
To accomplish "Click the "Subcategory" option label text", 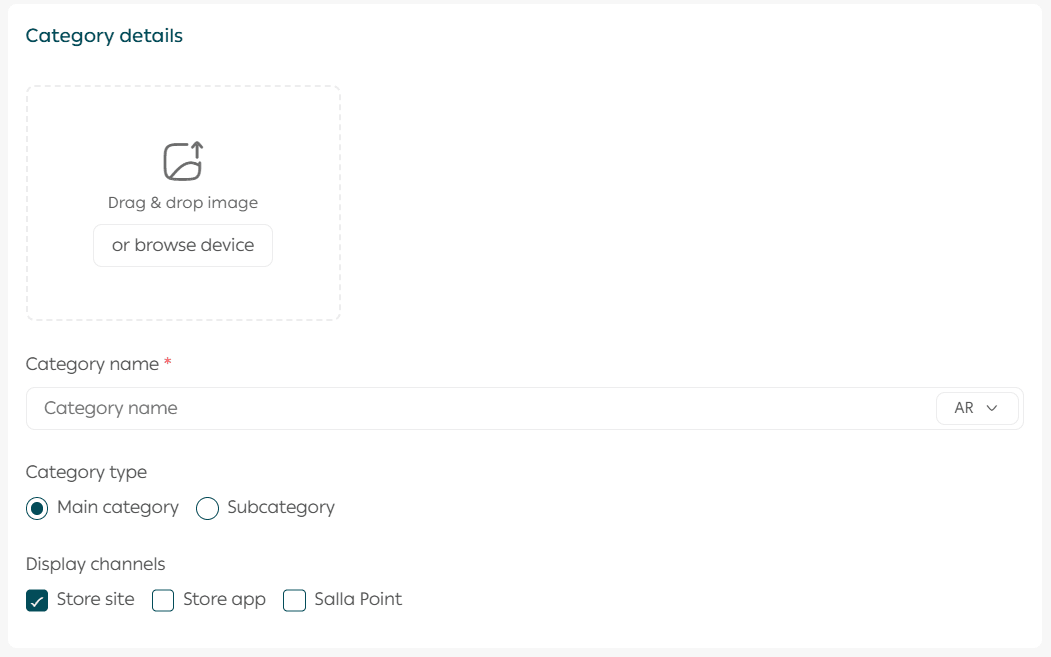I will tap(281, 507).
